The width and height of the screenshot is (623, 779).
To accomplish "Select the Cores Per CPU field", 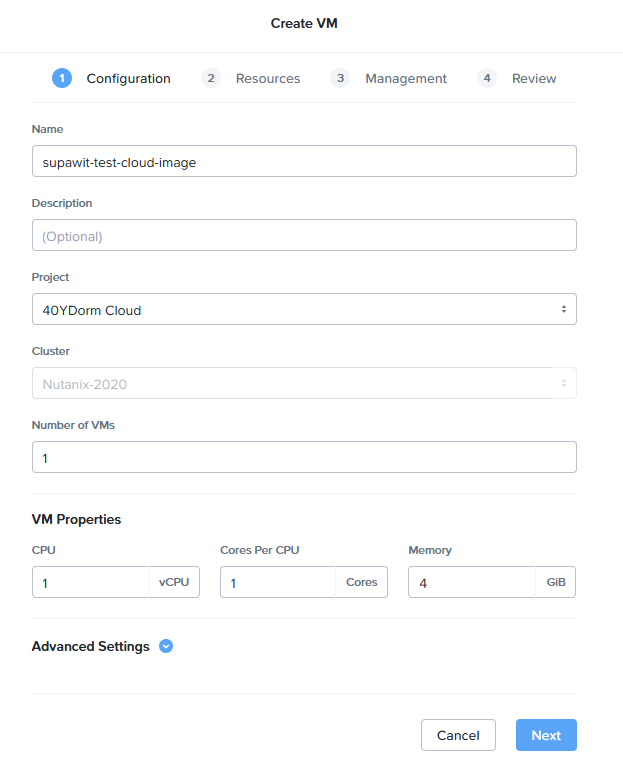I will 278,582.
